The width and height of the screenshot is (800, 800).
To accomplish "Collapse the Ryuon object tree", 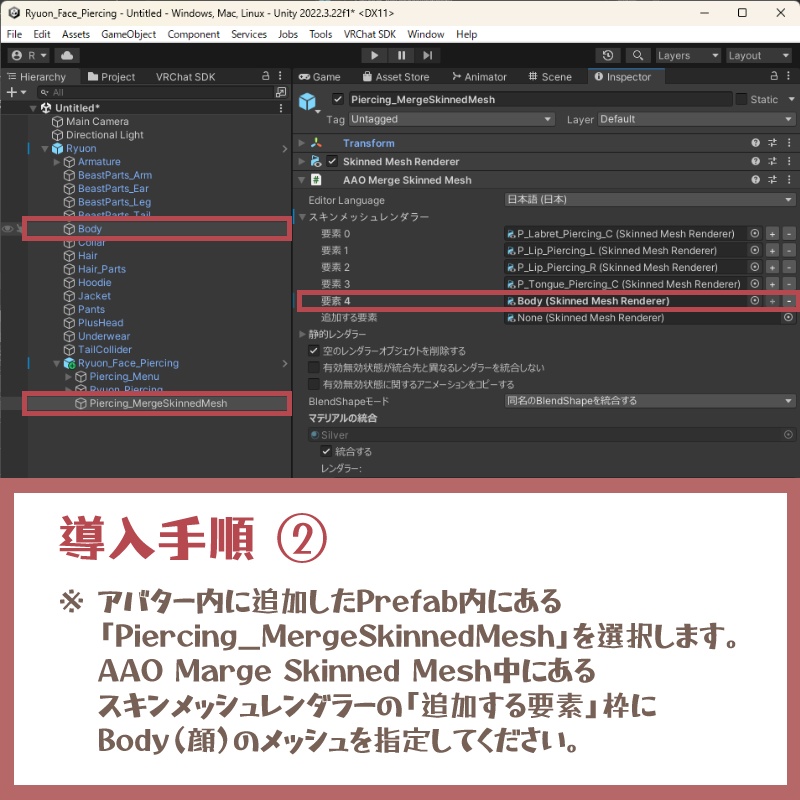I will tap(45, 148).
